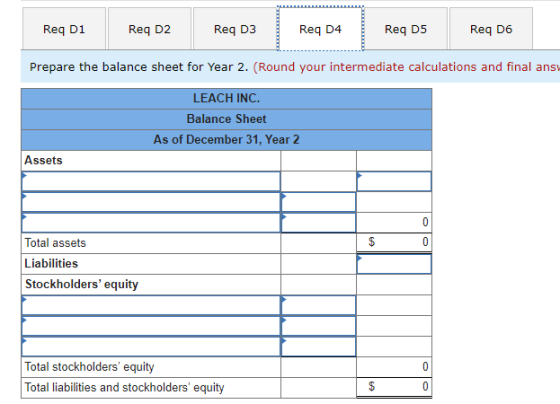The image size is (560, 404).
Task: Switch to the Req D1 tab
Action: pyautogui.click(x=64, y=29)
